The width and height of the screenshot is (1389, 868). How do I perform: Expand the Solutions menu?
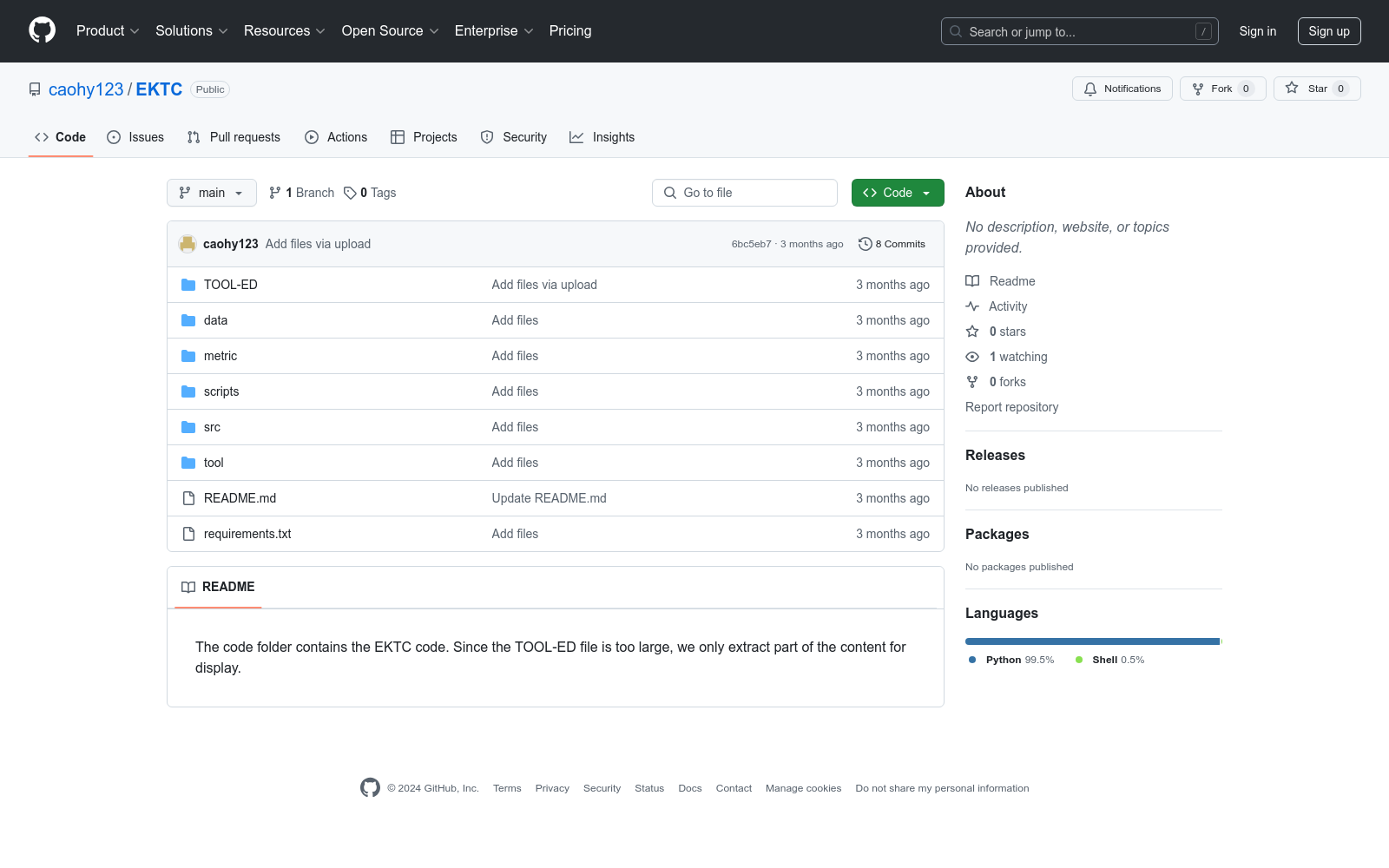pos(192,31)
